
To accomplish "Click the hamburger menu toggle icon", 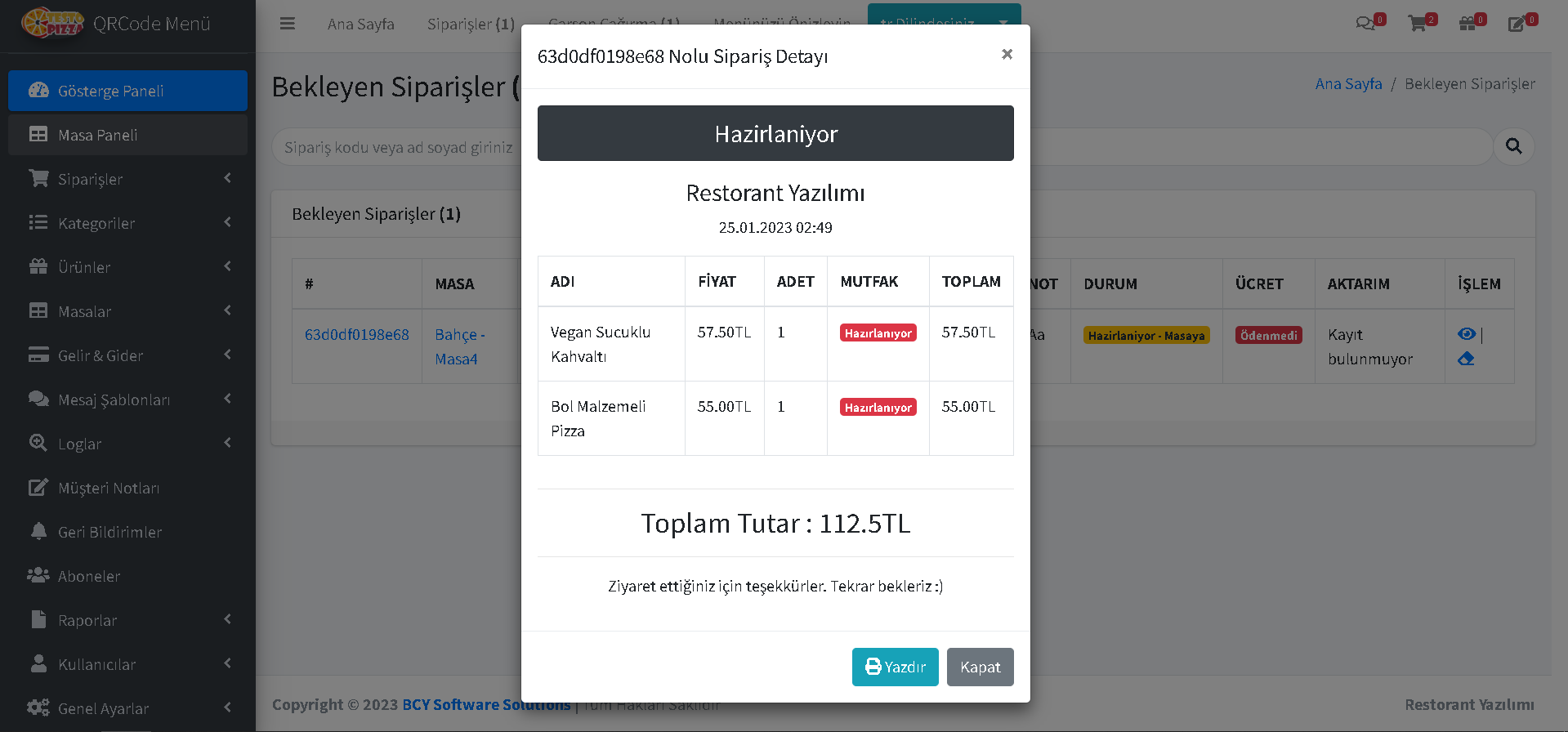I will (x=287, y=24).
